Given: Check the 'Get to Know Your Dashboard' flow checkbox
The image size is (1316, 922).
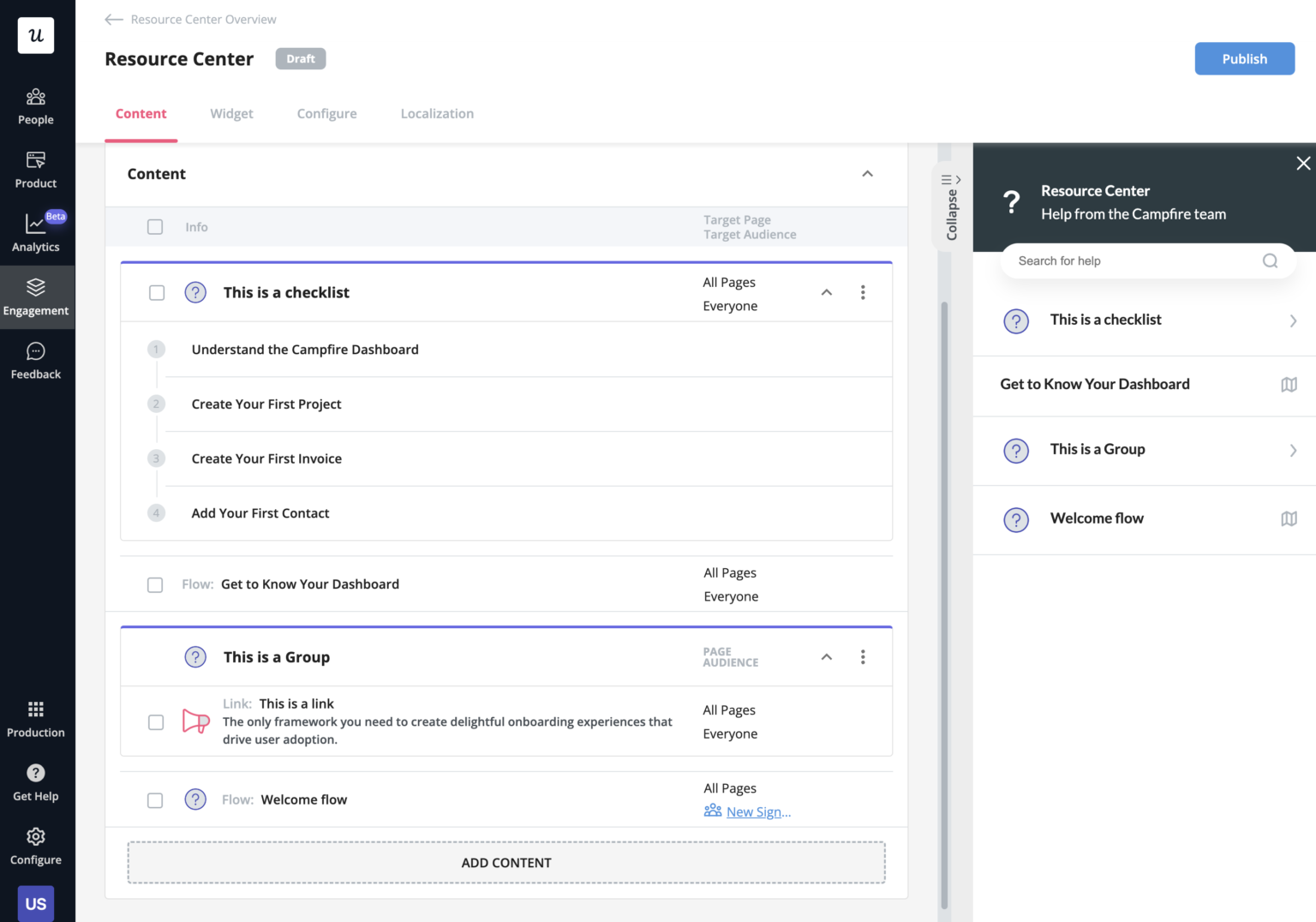Looking at the screenshot, I should click(155, 584).
